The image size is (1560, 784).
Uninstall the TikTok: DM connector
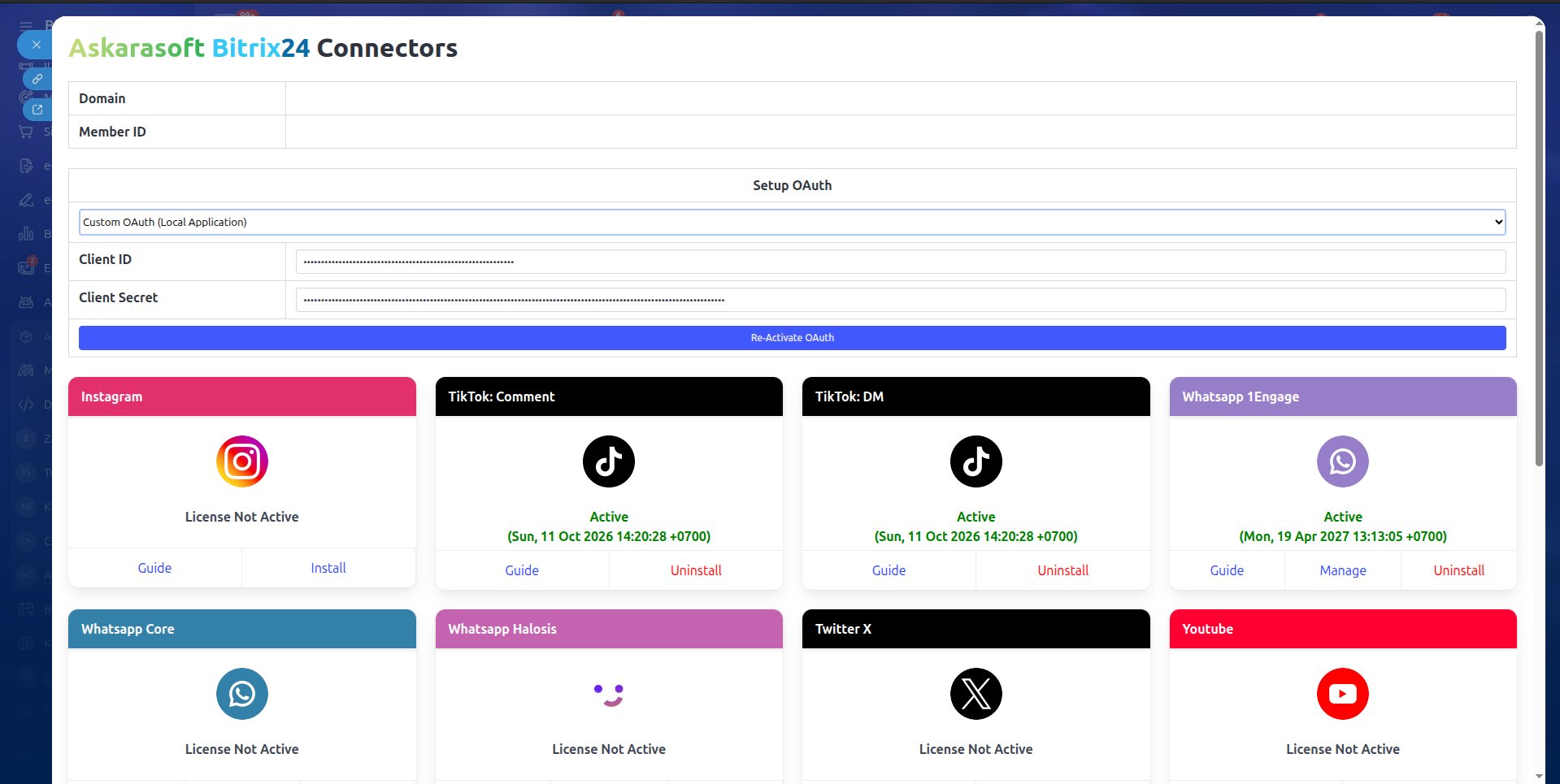1063,570
